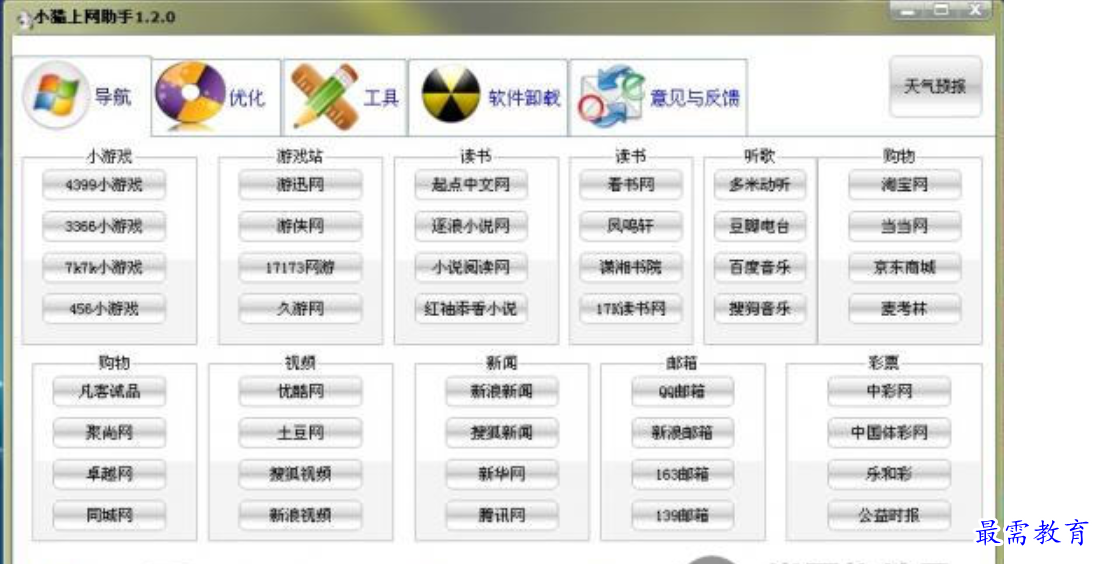Launch 7k7k小游戏
Screen dimensions: 1097x564
104,267
